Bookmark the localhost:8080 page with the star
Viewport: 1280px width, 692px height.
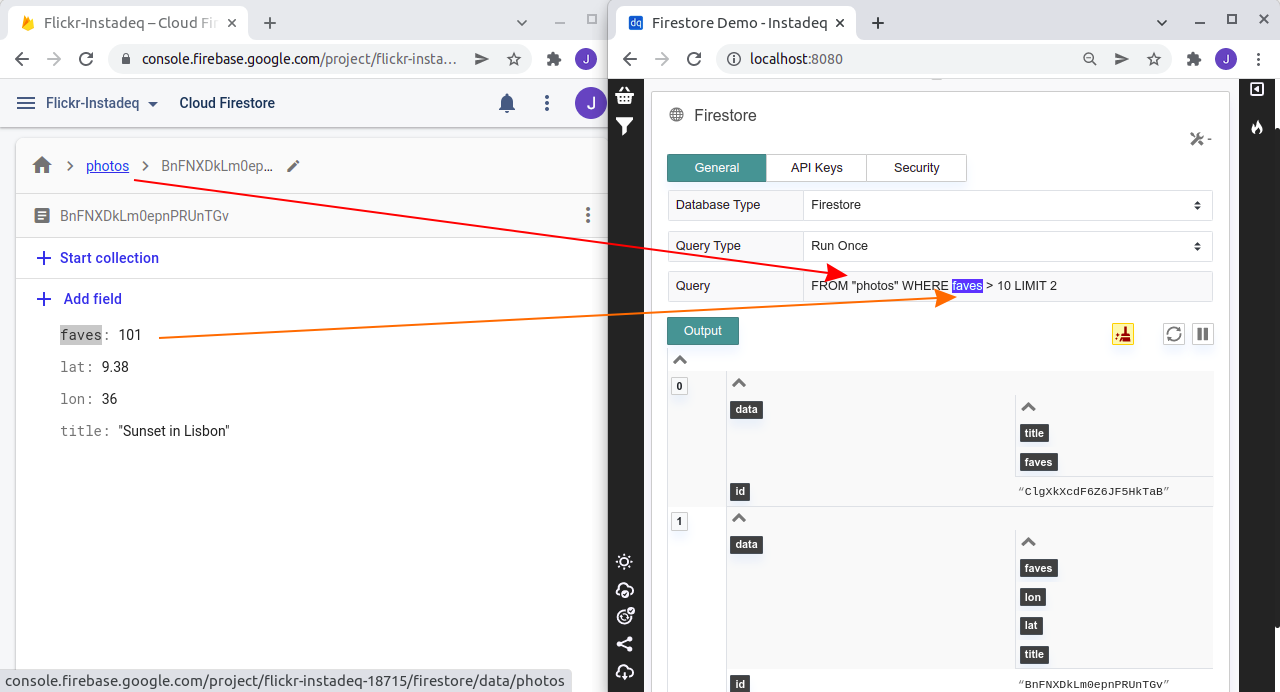coord(1154,59)
